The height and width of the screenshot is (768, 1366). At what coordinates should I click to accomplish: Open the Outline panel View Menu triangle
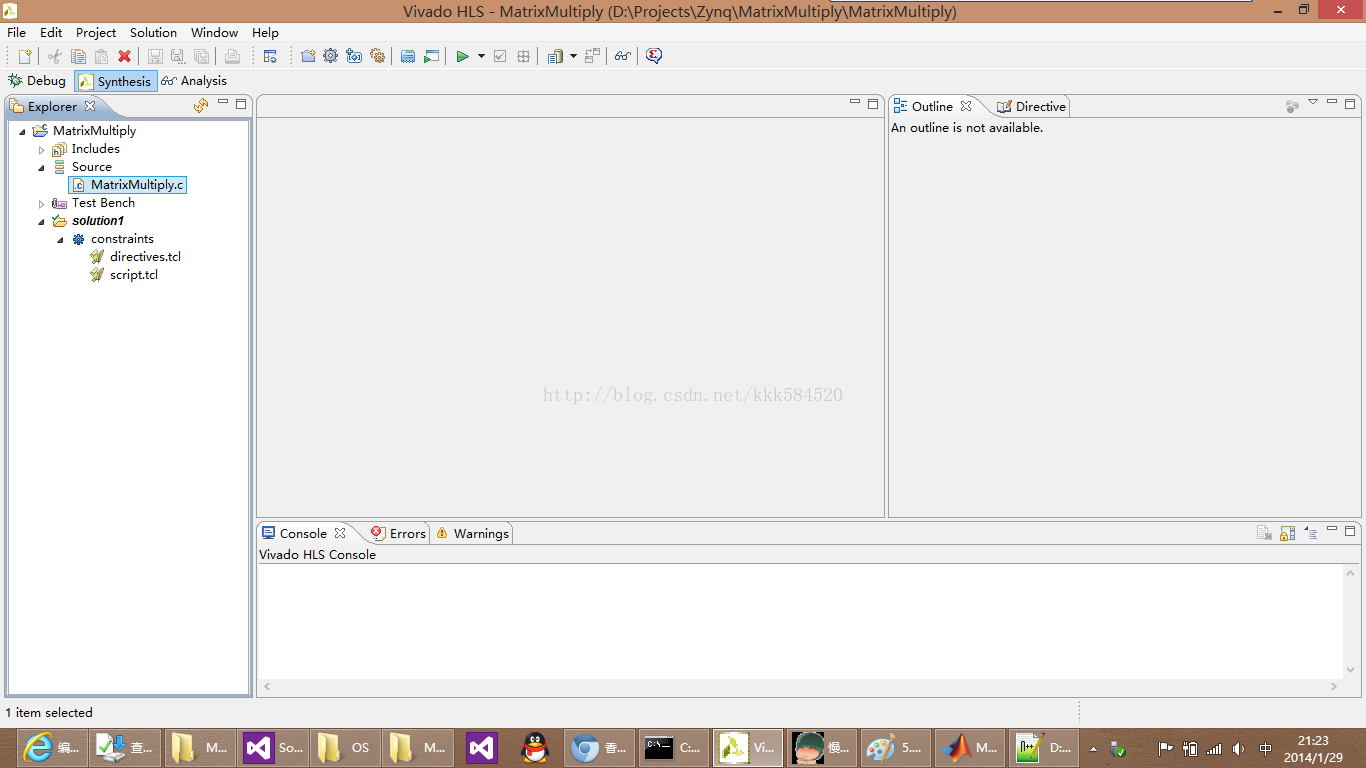tap(1313, 102)
